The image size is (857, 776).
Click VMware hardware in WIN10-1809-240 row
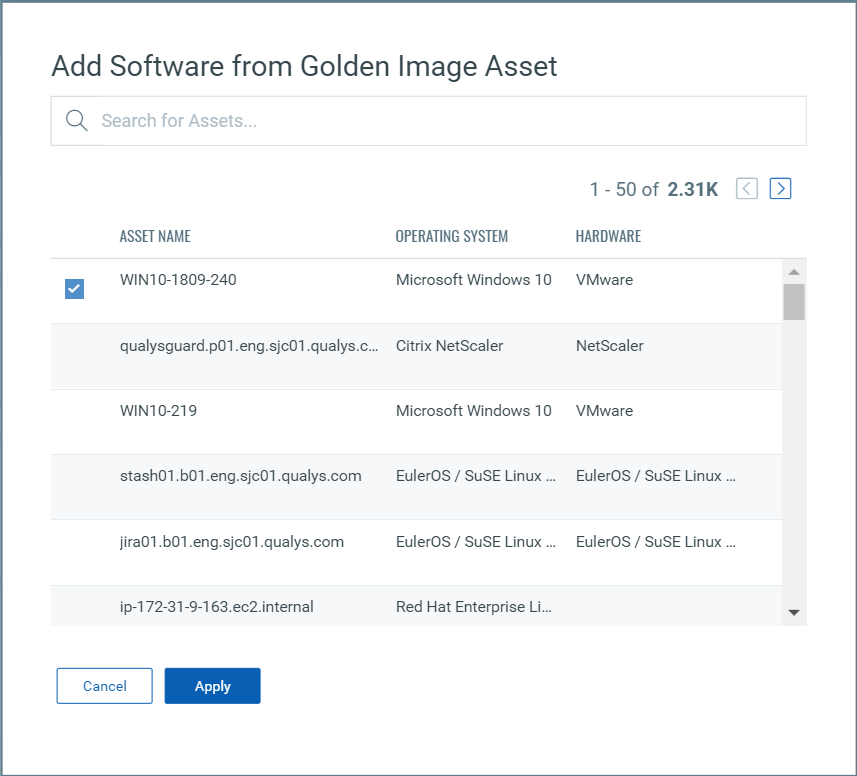point(604,280)
